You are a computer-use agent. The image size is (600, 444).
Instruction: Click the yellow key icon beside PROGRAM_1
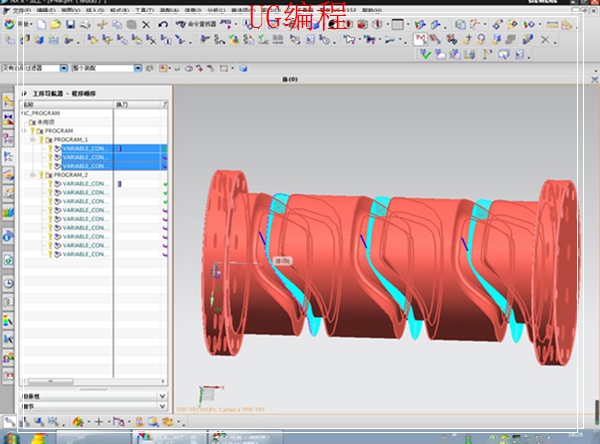point(40,140)
